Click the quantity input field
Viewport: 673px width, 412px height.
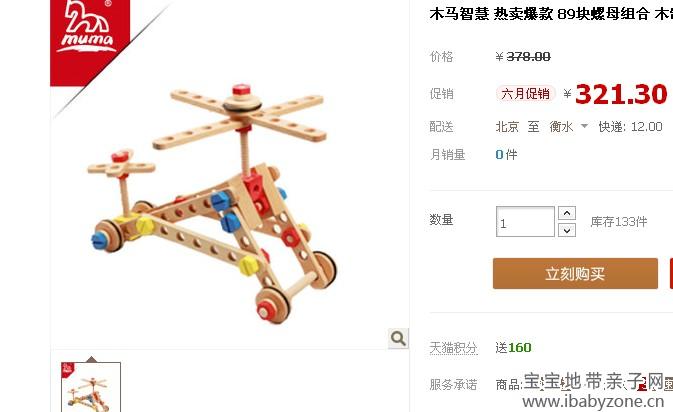click(525, 221)
